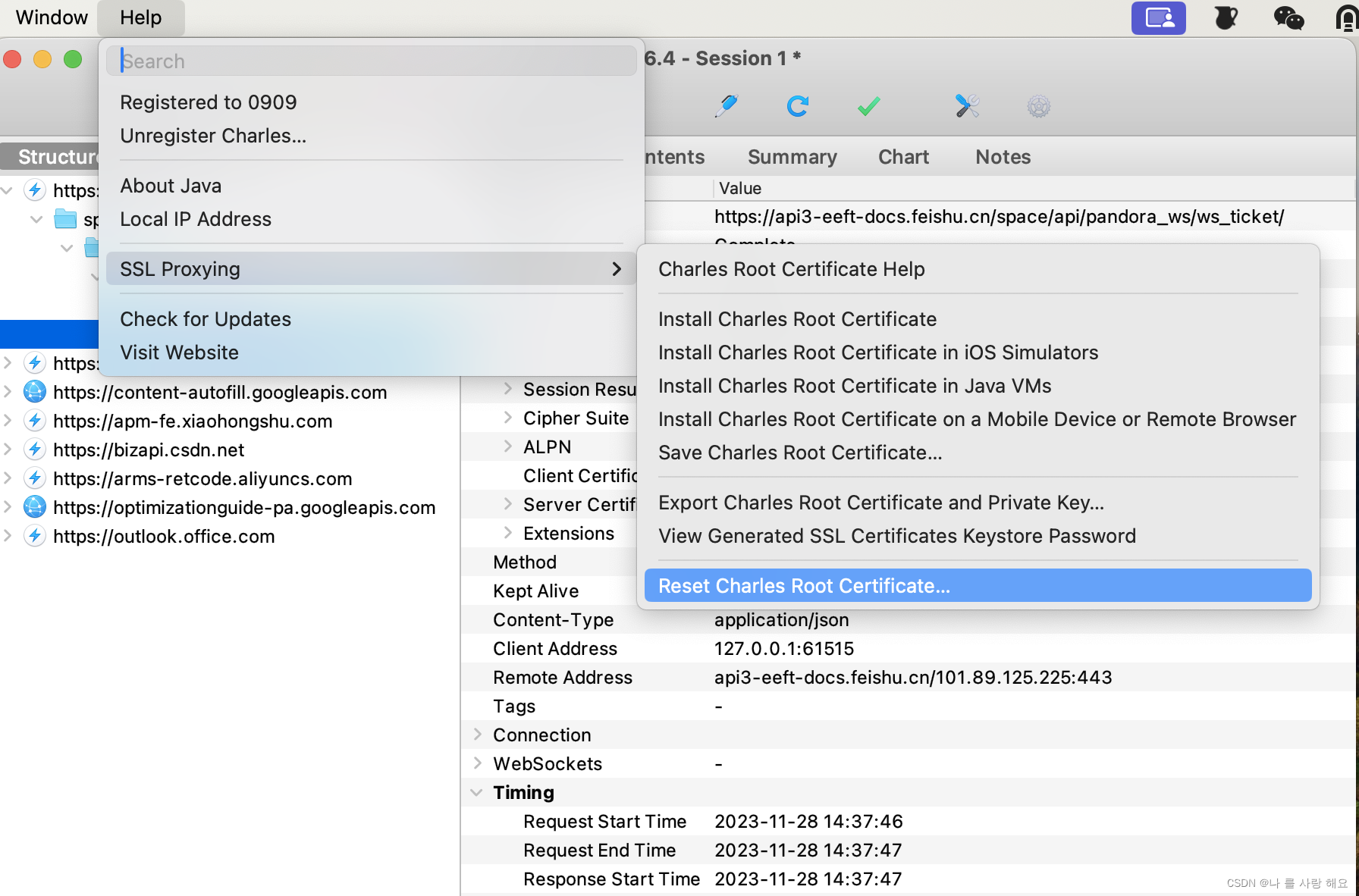
Task: Select Local IP Address menu item
Action: pyautogui.click(x=371, y=219)
